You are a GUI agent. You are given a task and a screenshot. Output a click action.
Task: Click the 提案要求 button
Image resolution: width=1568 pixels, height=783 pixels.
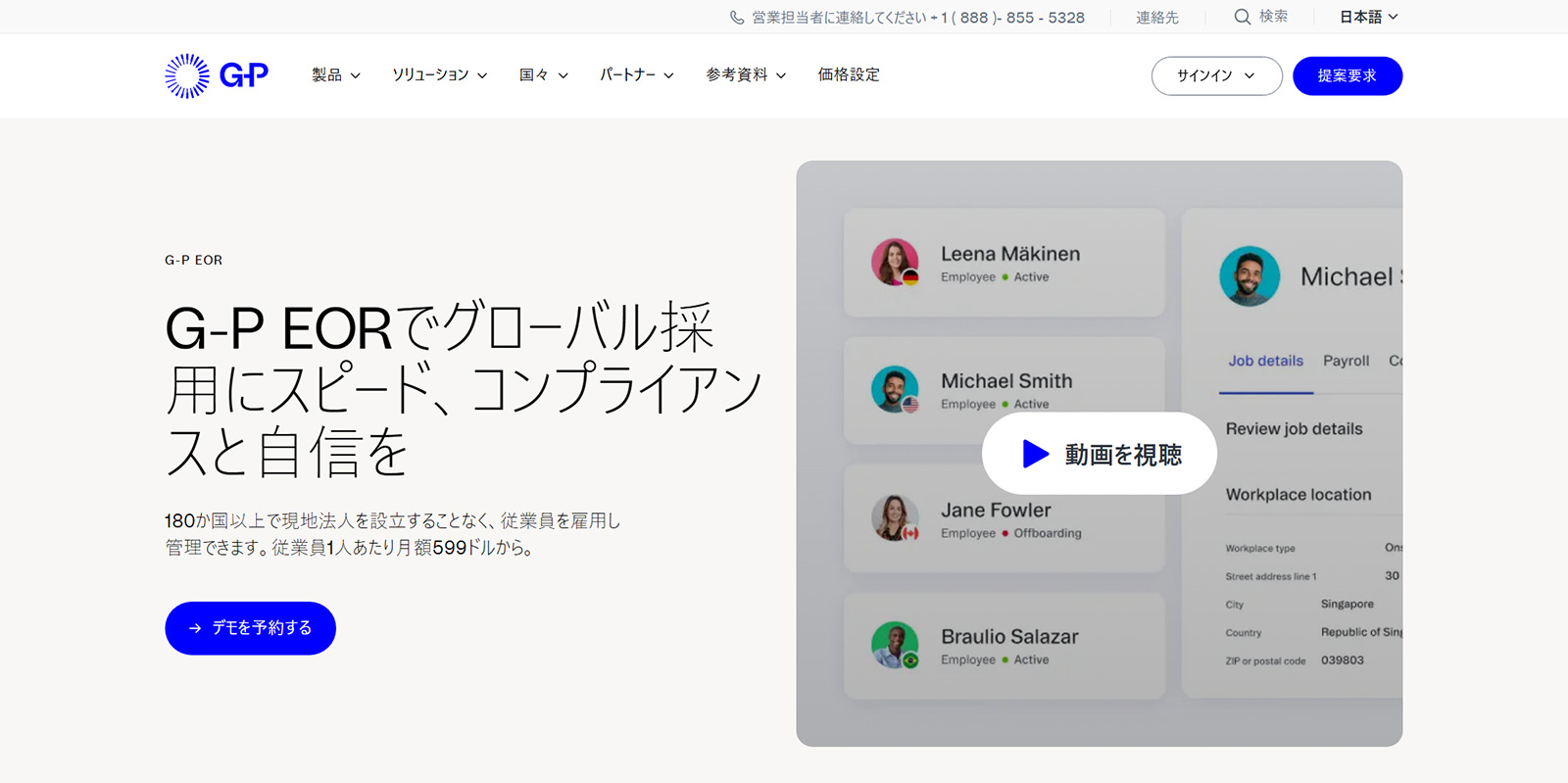click(1347, 75)
